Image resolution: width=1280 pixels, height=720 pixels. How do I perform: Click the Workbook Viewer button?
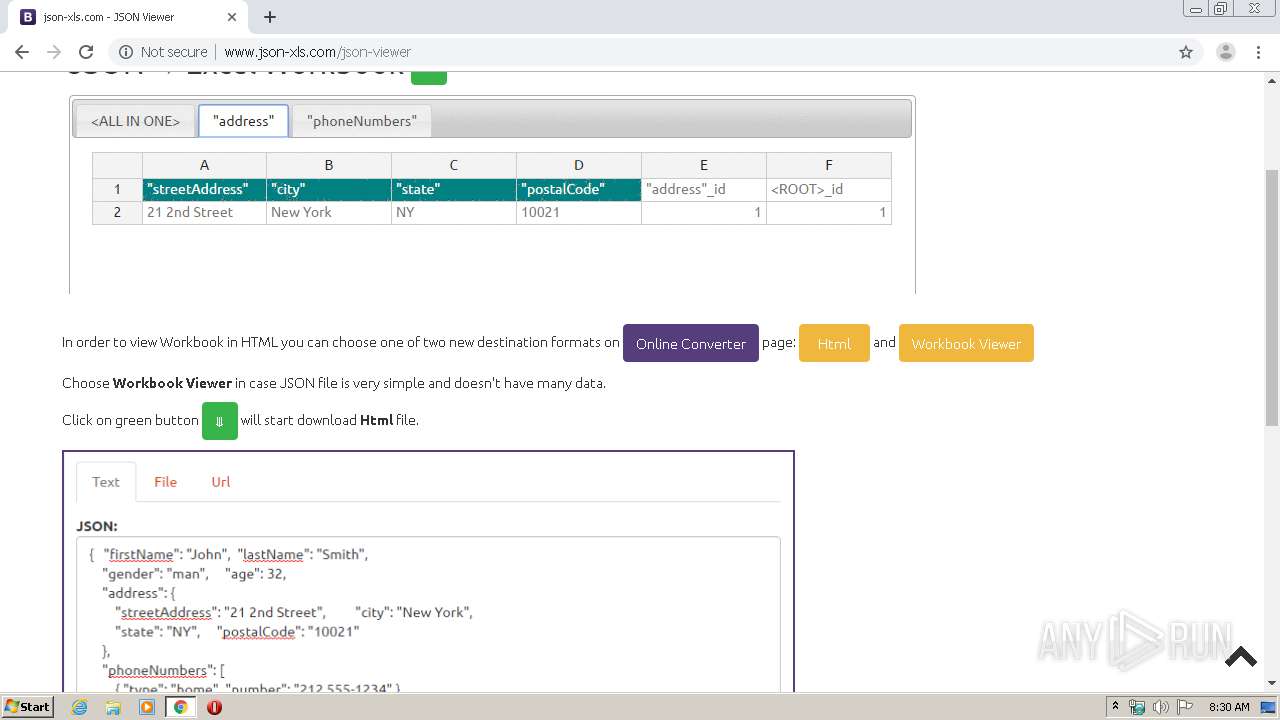(x=966, y=343)
